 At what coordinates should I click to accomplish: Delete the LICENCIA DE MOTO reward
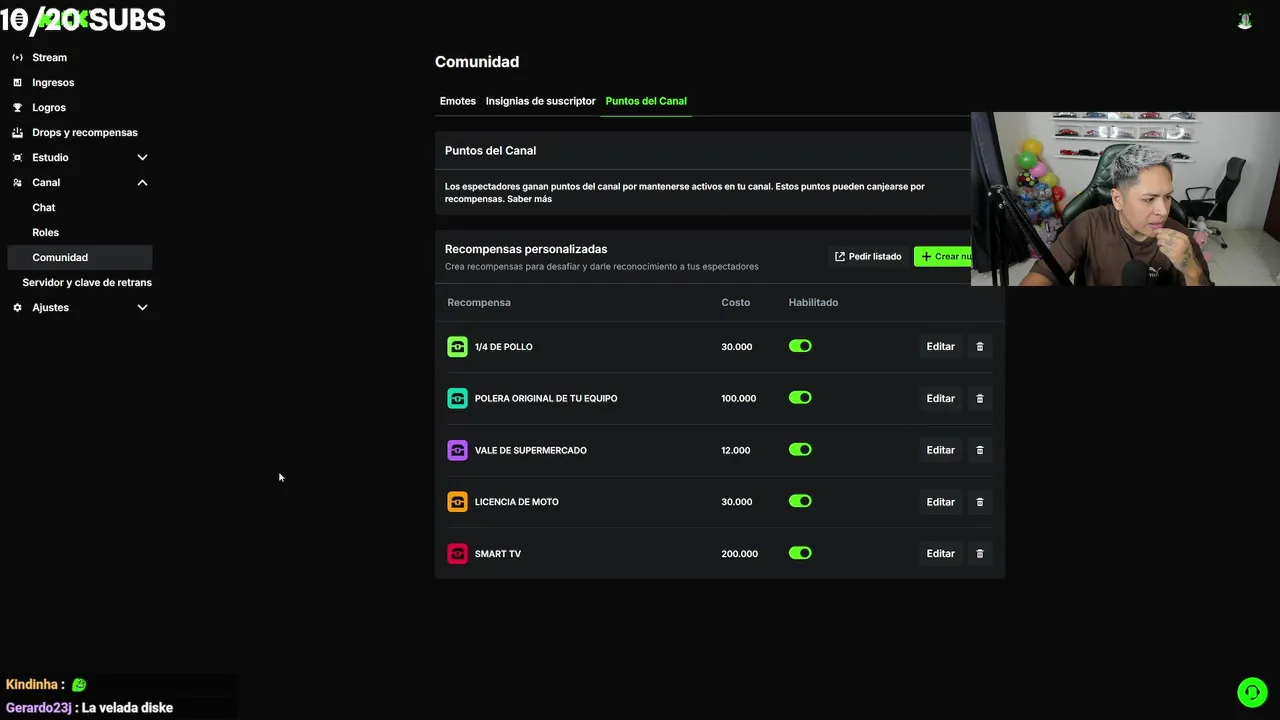(980, 502)
